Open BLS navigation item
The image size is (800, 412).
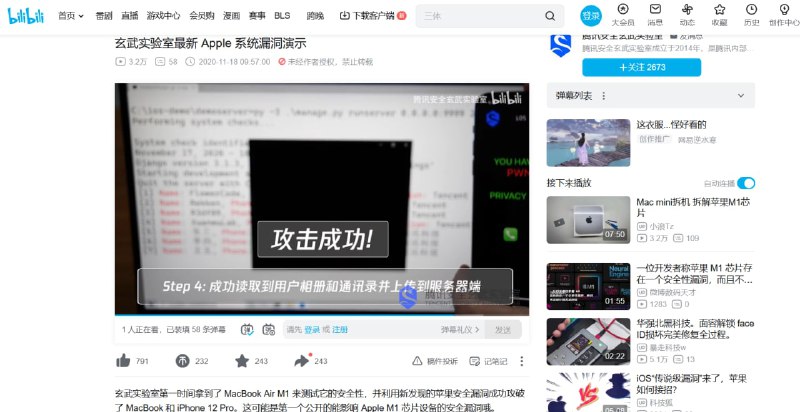[x=282, y=16]
